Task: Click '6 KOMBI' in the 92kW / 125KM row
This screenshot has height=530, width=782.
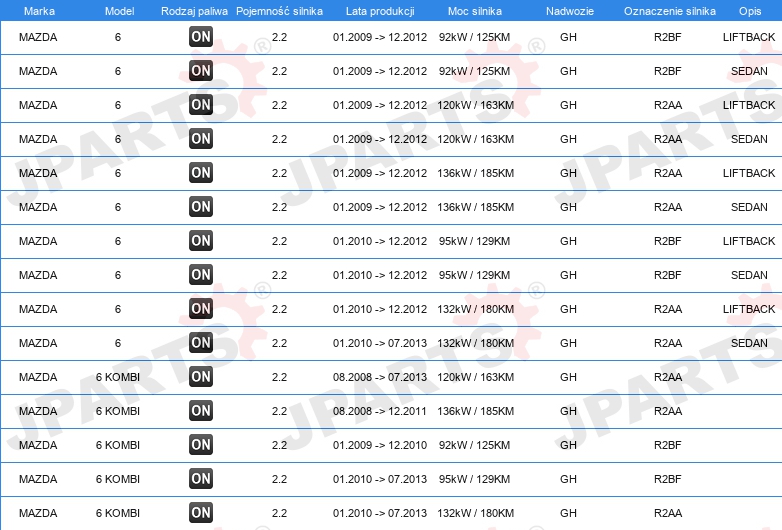Action: pos(118,445)
